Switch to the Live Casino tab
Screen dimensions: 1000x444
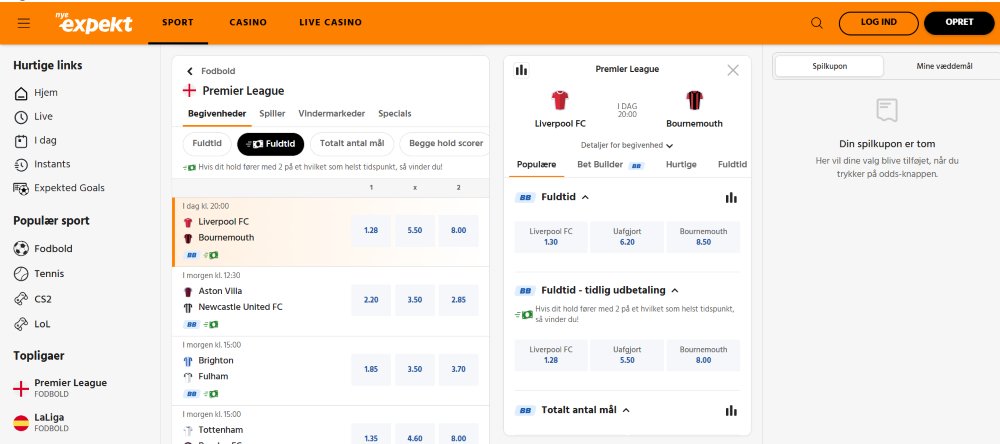[x=330, y=22]
